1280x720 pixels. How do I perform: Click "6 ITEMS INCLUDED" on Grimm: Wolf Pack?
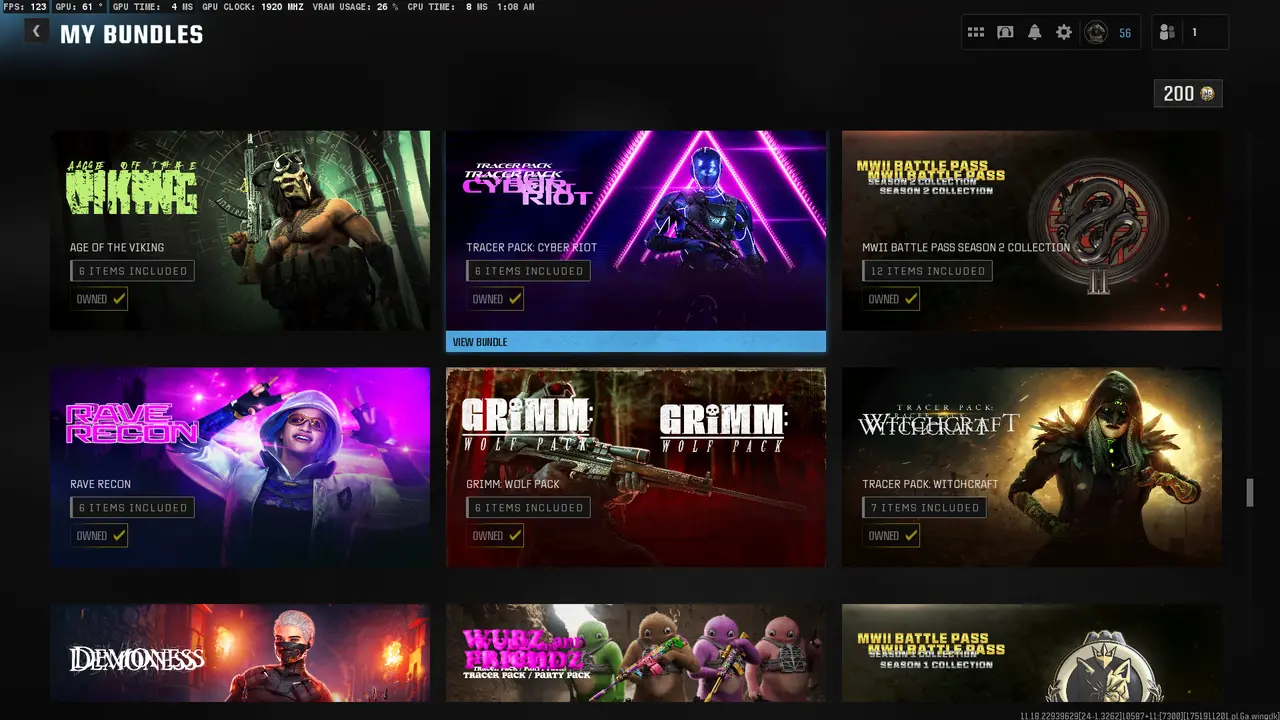tap(528, 508)
